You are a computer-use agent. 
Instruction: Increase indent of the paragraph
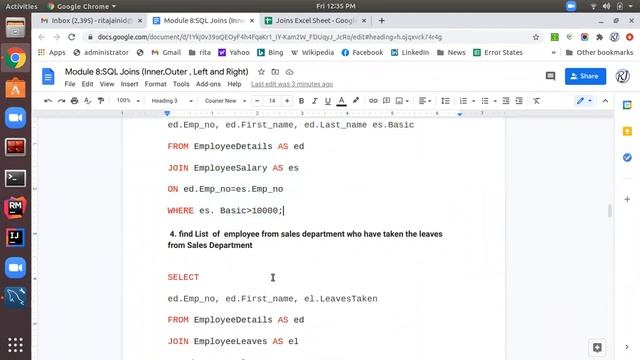click(519, 101)
